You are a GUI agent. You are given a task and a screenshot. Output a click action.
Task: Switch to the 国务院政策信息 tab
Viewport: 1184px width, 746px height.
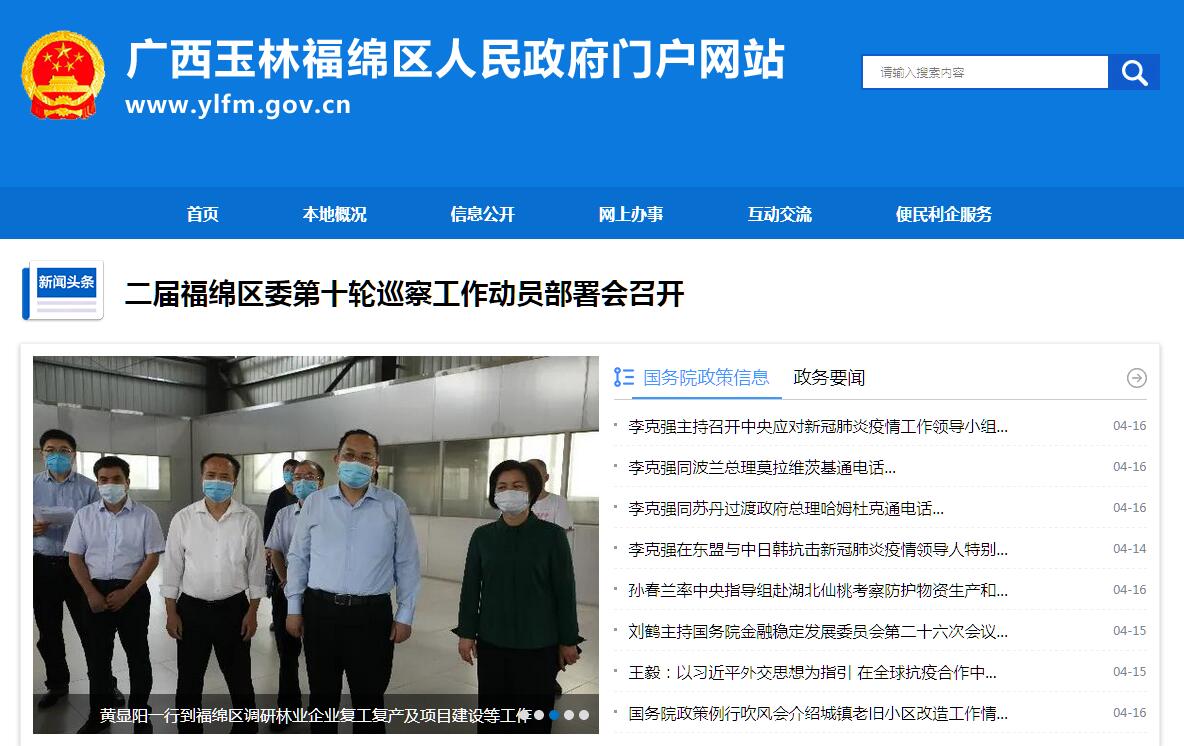click(x=706, y=378)
